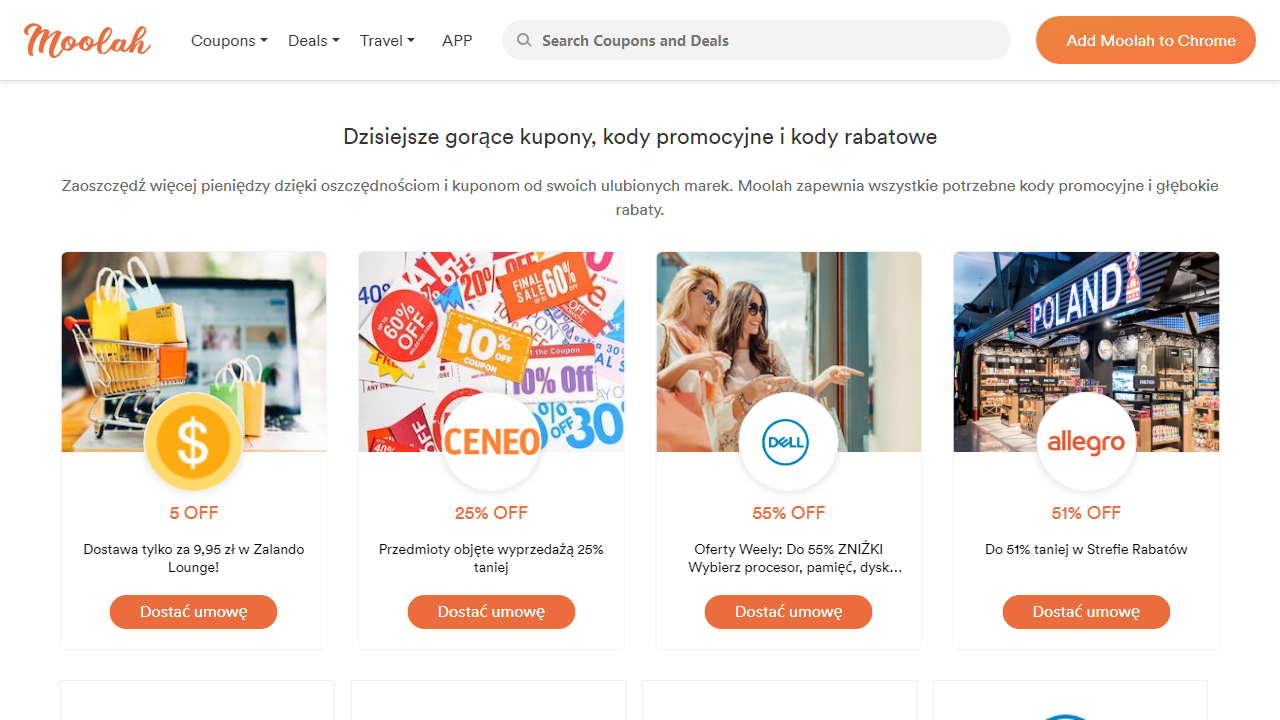This screenshot has width=1280, height=720.
Task: Click the Dell brand logo
Action: coord(788,442)
